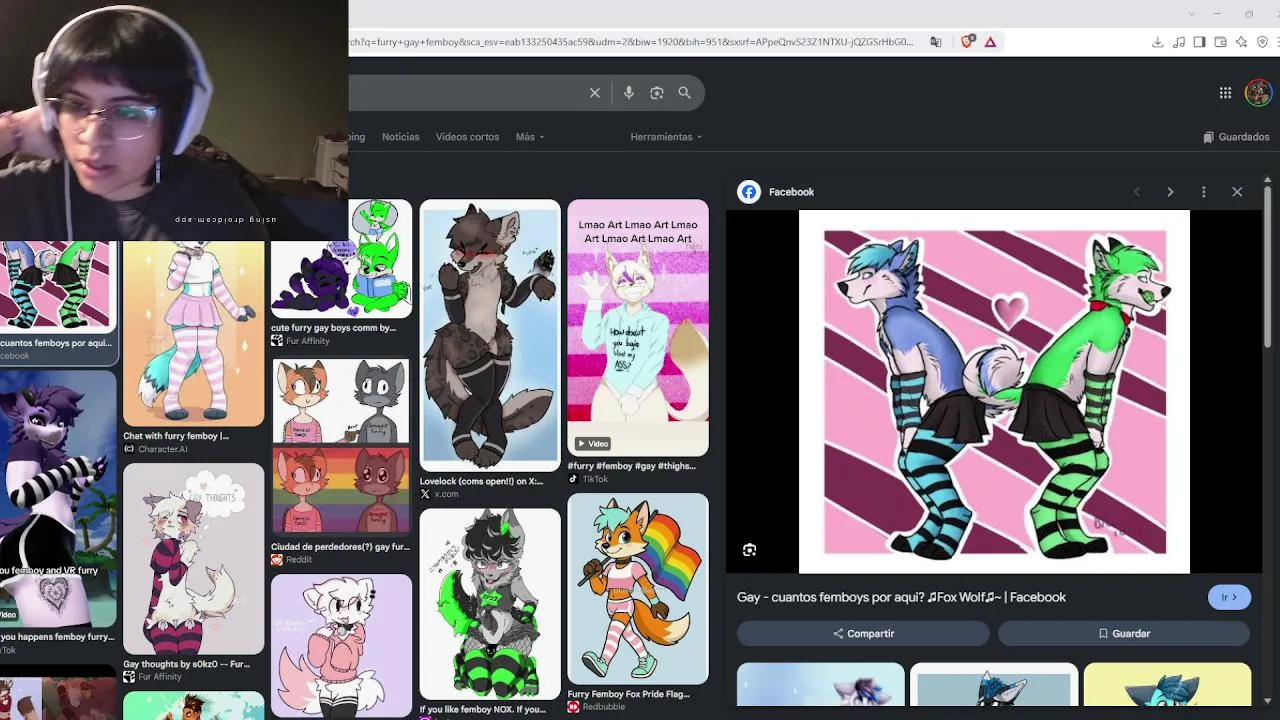The width and height of the screenshot is (1280, 720).
Task: Open the 'Ciudad de perdedores' Reddit thumbnail
Action: tap(341, 447)
